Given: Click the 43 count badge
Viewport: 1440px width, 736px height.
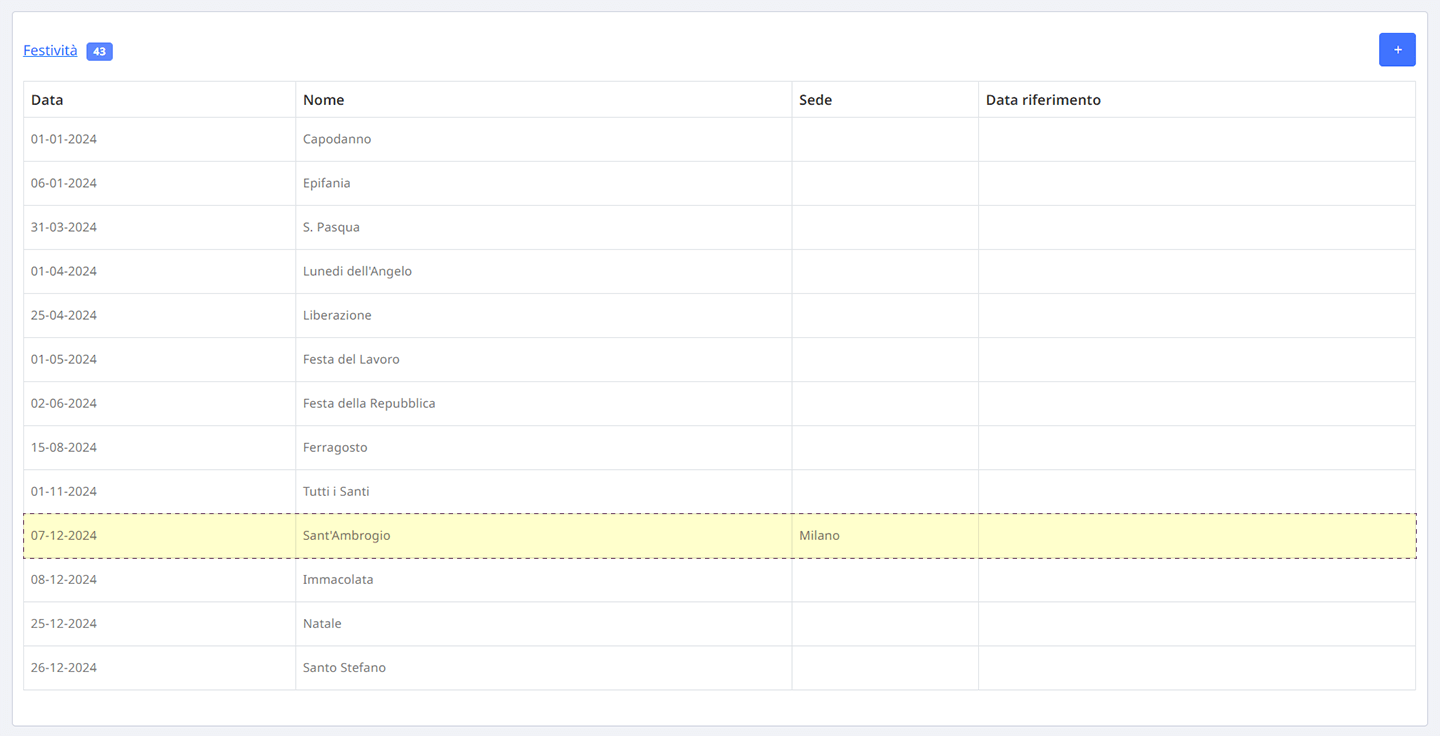Looking at the screenshot, I should point(99,51).
